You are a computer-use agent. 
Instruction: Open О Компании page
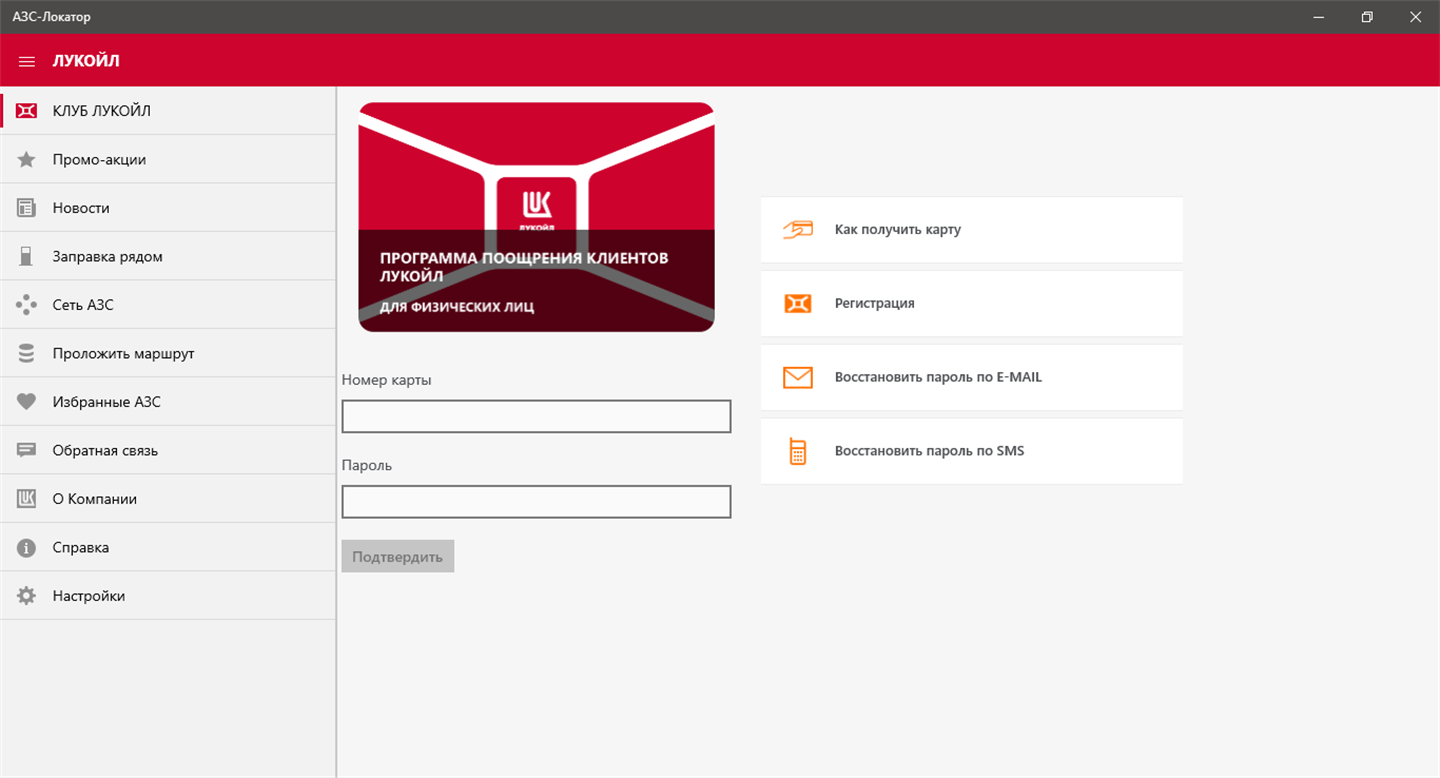[x=168, y=499]
